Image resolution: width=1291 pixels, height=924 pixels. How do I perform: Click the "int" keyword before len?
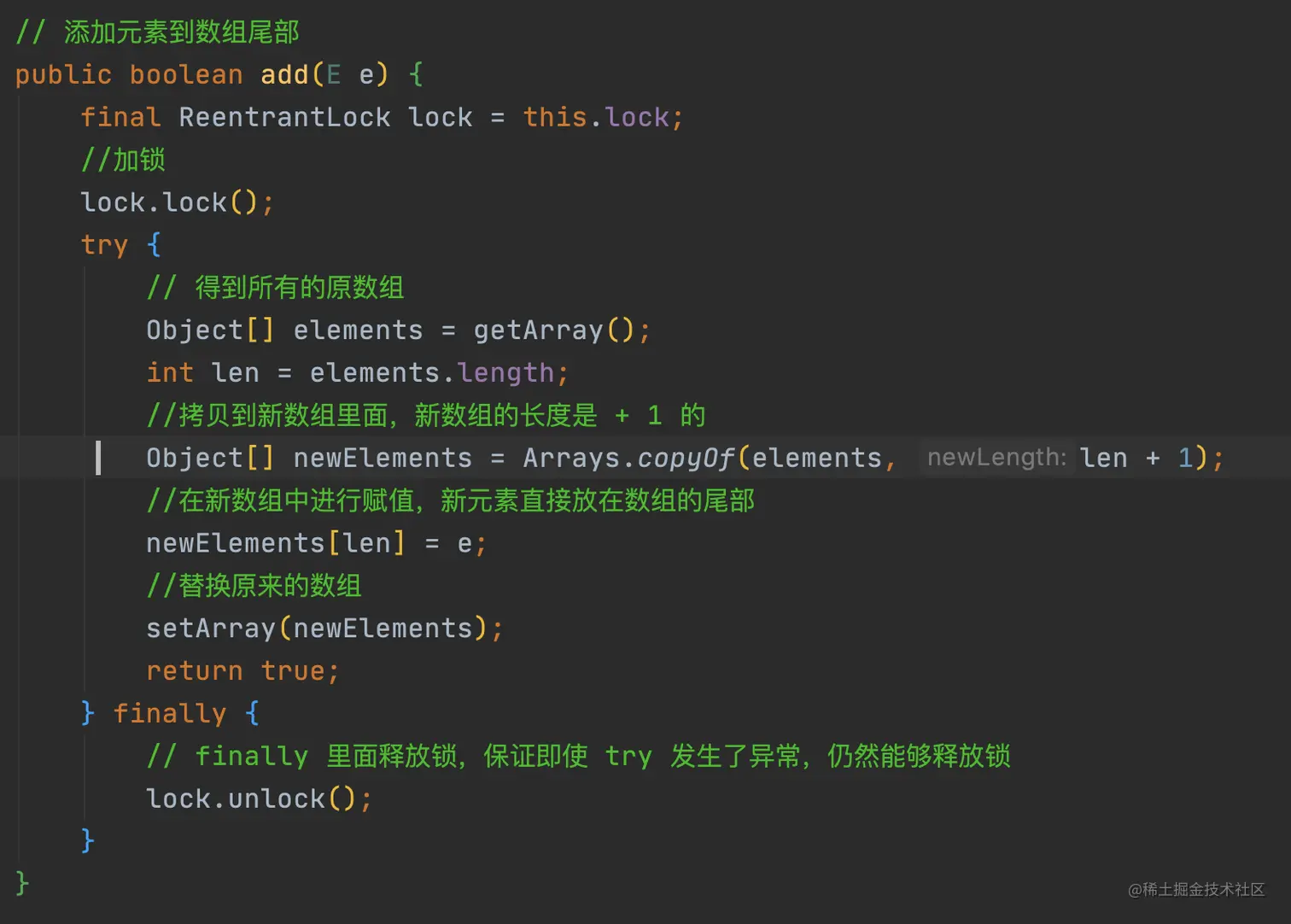(x=170, y=372)
